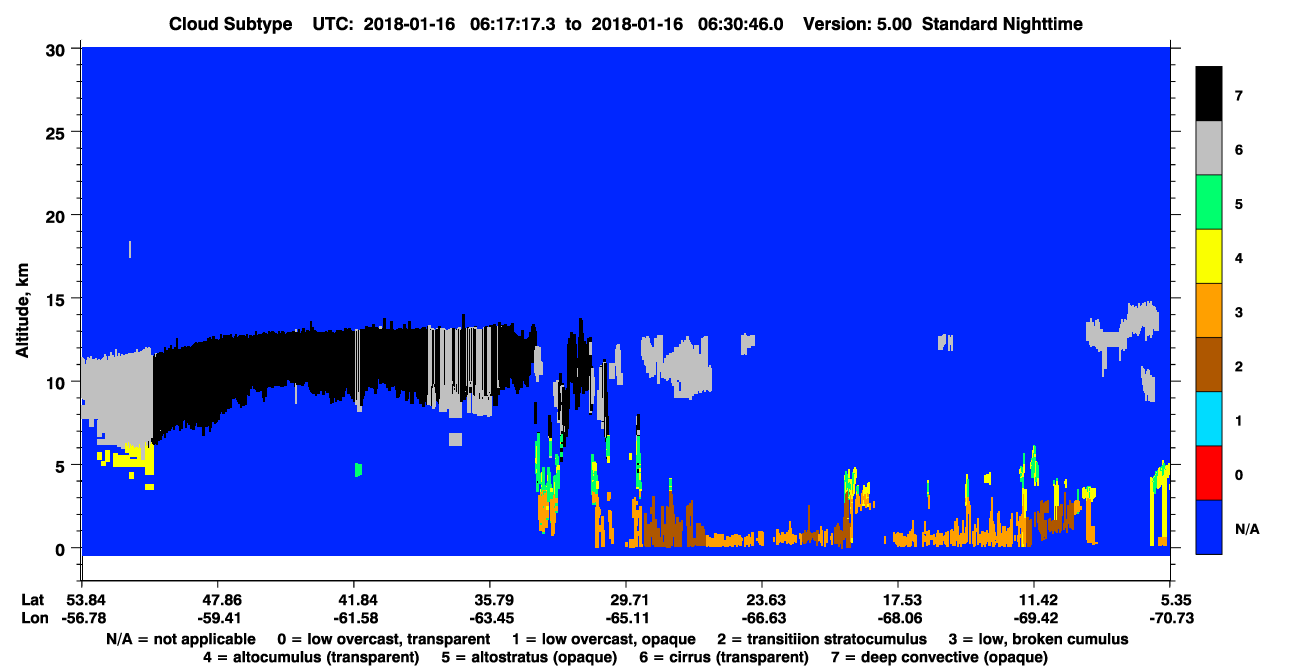
Task: Click the gray cirrus block at the plot's left edge
Action: (116, 400)
